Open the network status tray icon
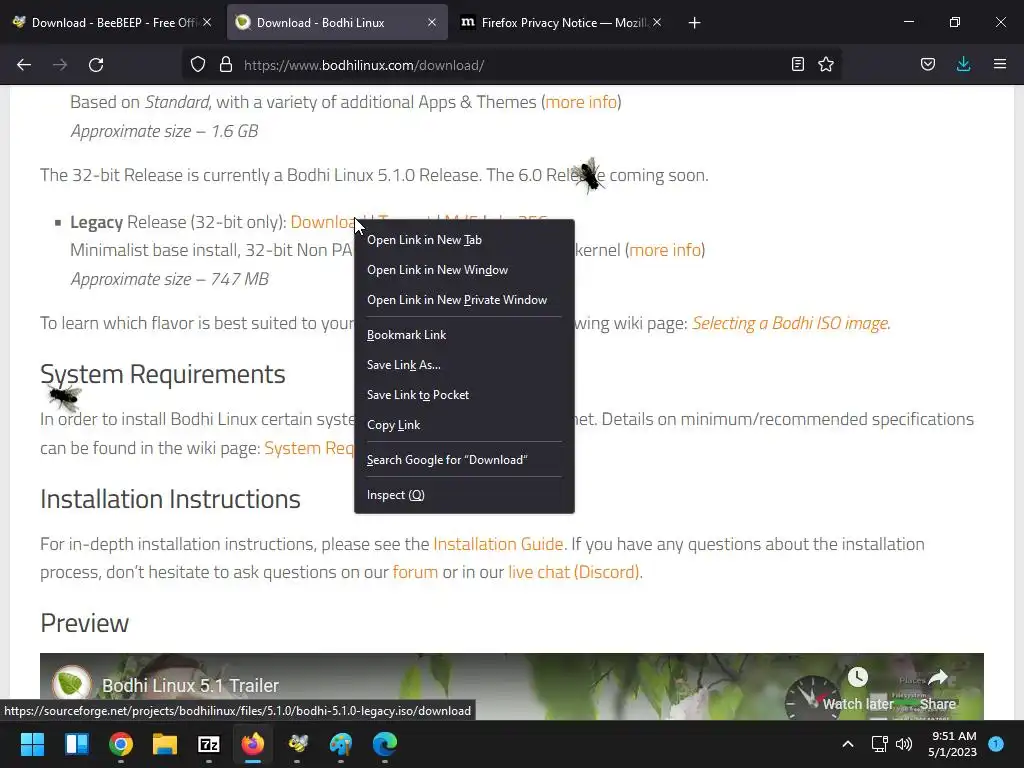Image resolution: width=1024 pixels, height=768 pixels. click(879, 744)
